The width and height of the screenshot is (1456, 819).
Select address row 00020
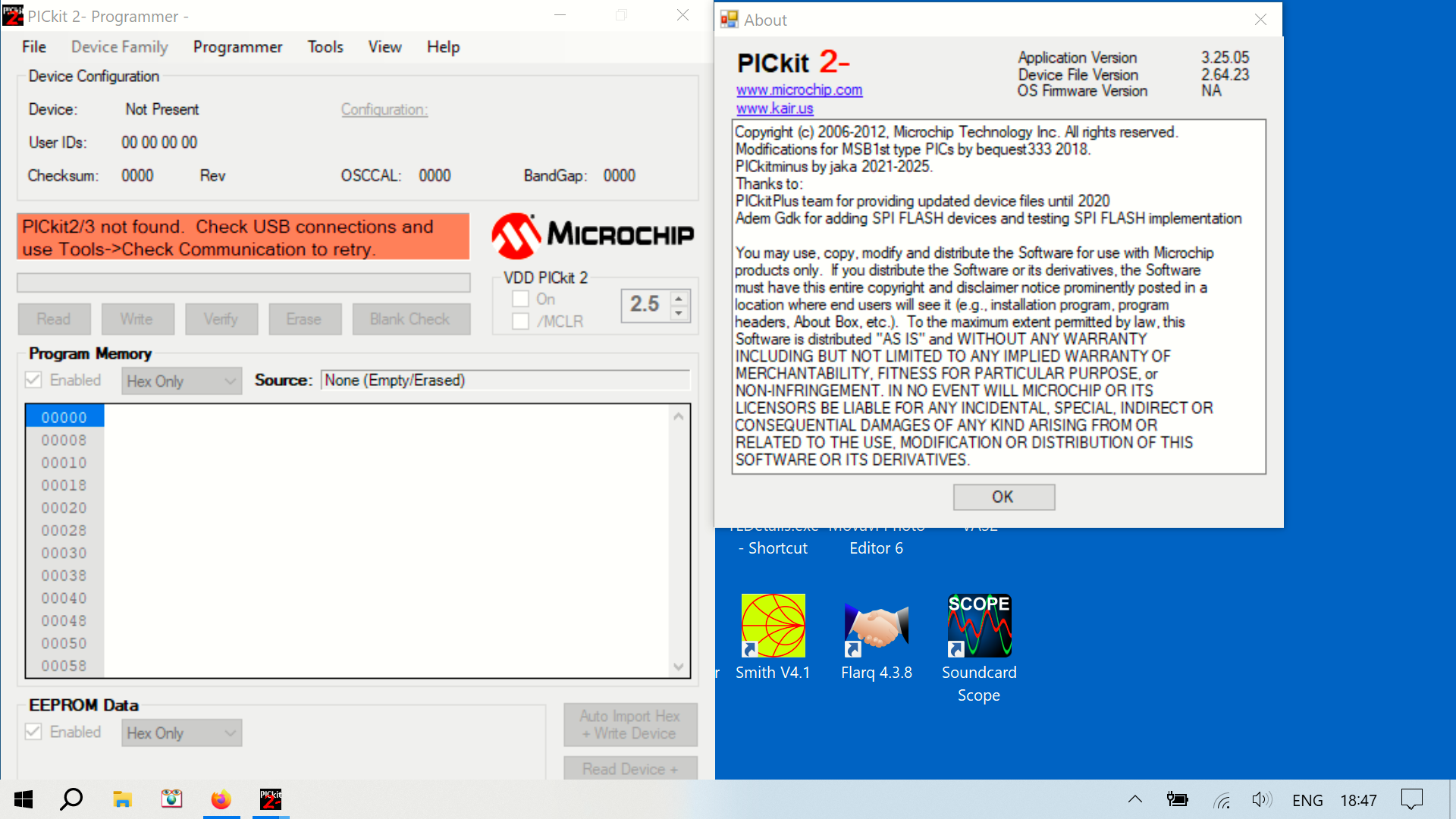(64, 507)
